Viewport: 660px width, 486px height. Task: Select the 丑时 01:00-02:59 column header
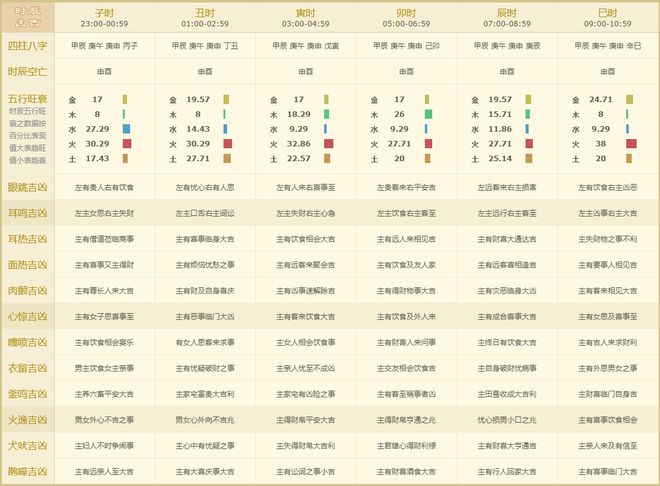coord(205,18)
